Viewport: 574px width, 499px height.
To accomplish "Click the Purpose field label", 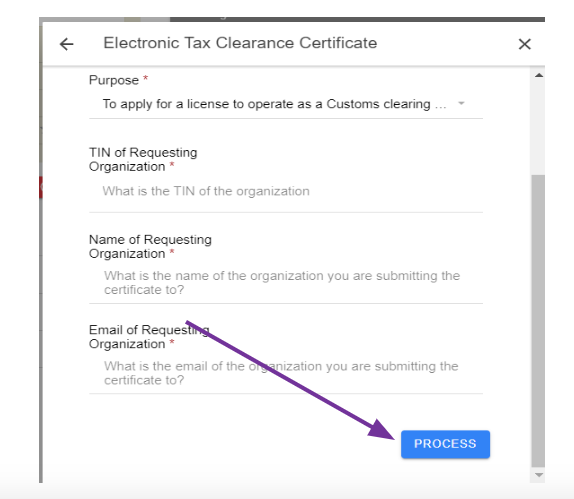I will coord(114,80).
